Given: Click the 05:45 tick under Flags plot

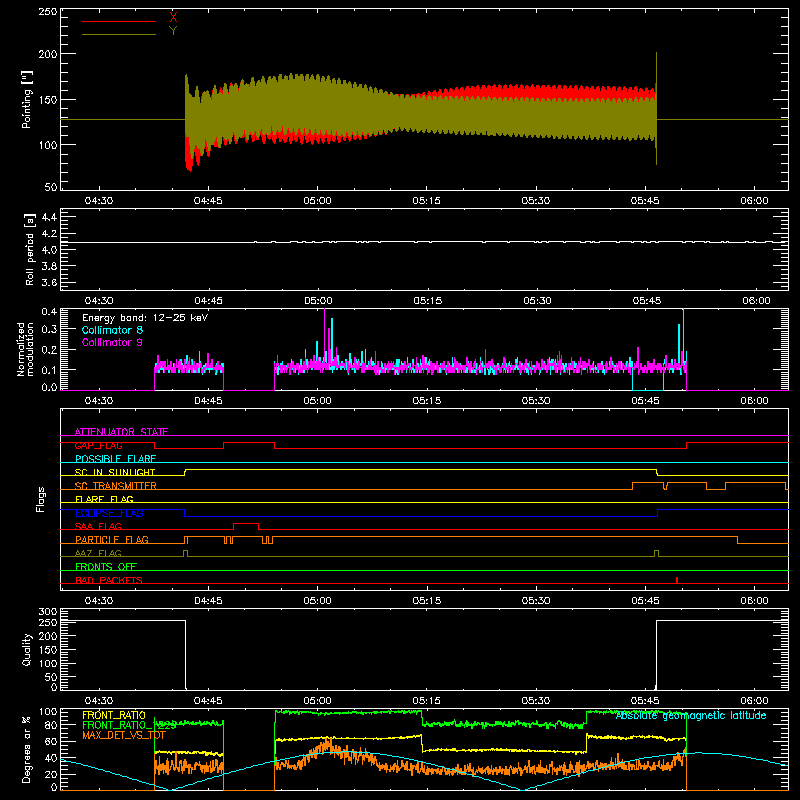Looking at the screenshot, I should tap(645, 601).
